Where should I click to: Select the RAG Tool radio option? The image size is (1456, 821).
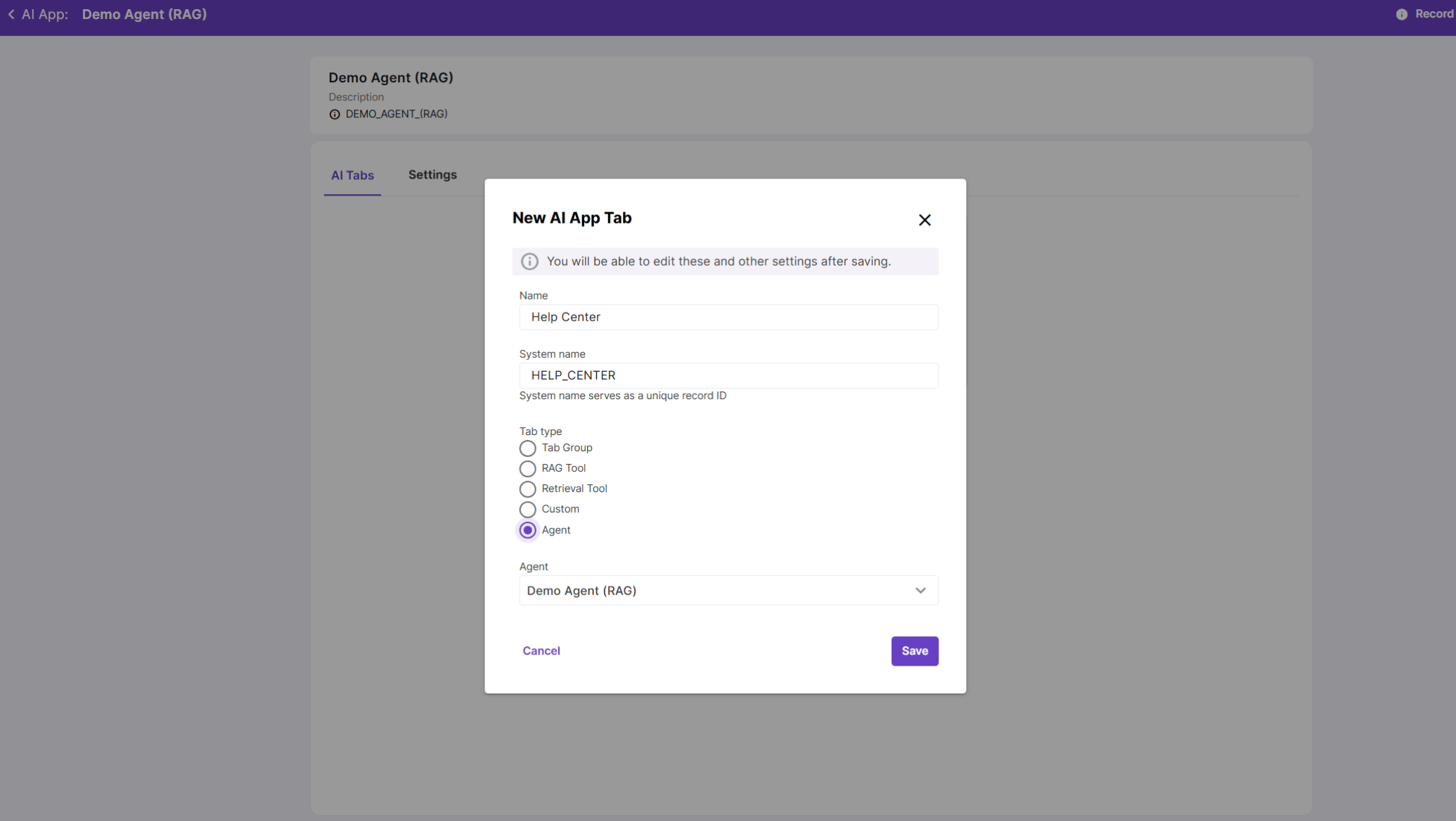tap(527, 469)
